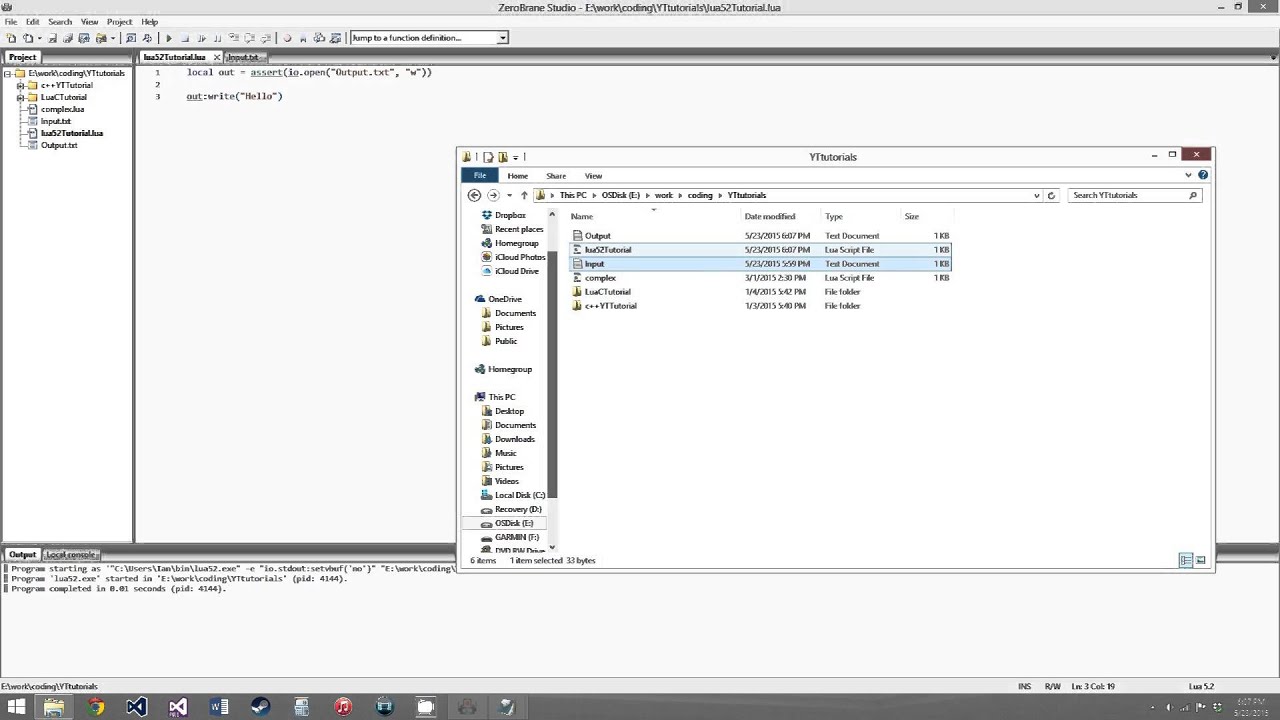Toggle the bookmark with the toolbar icon

302,38
